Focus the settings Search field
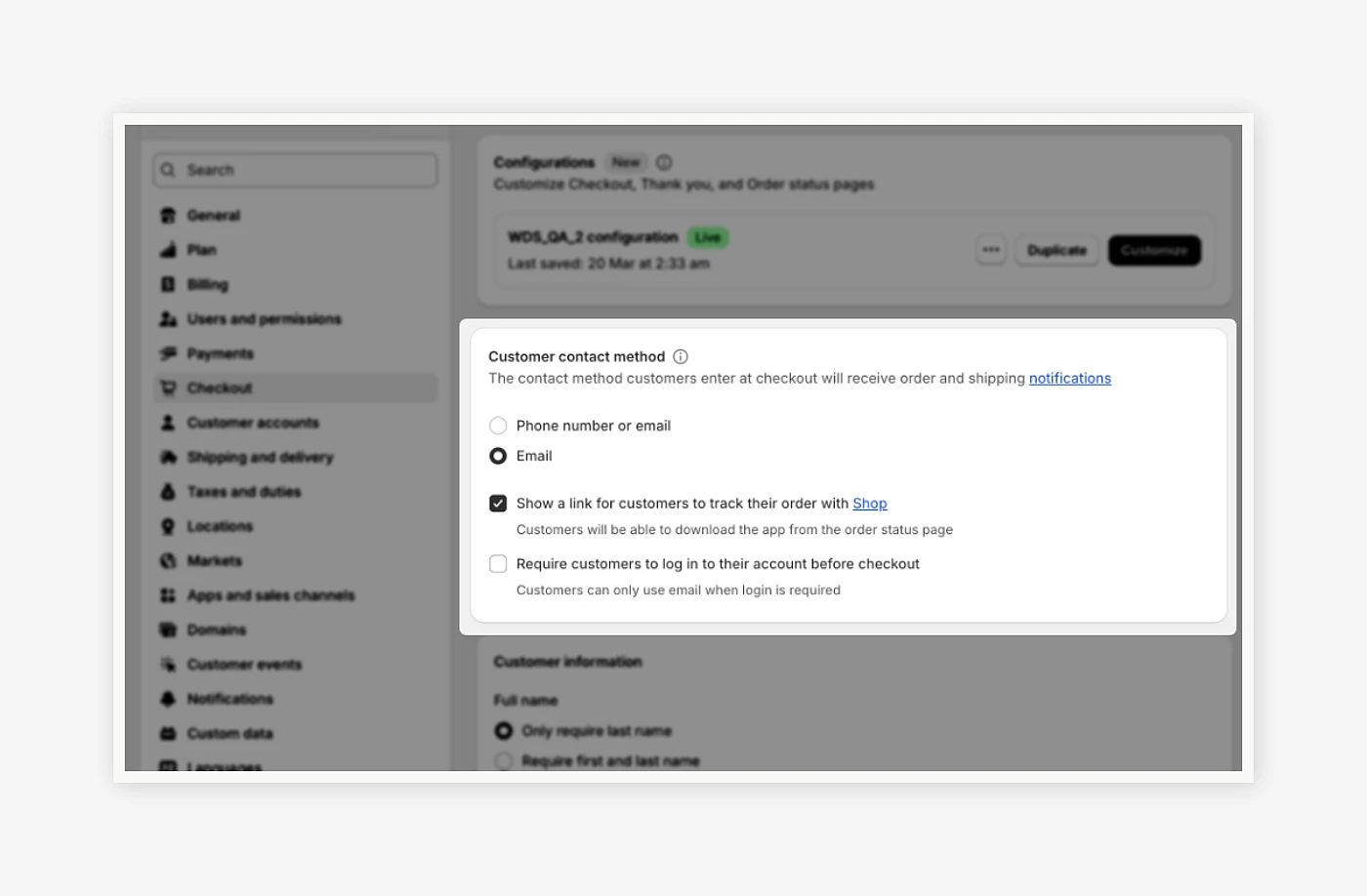 click(295, 170)
